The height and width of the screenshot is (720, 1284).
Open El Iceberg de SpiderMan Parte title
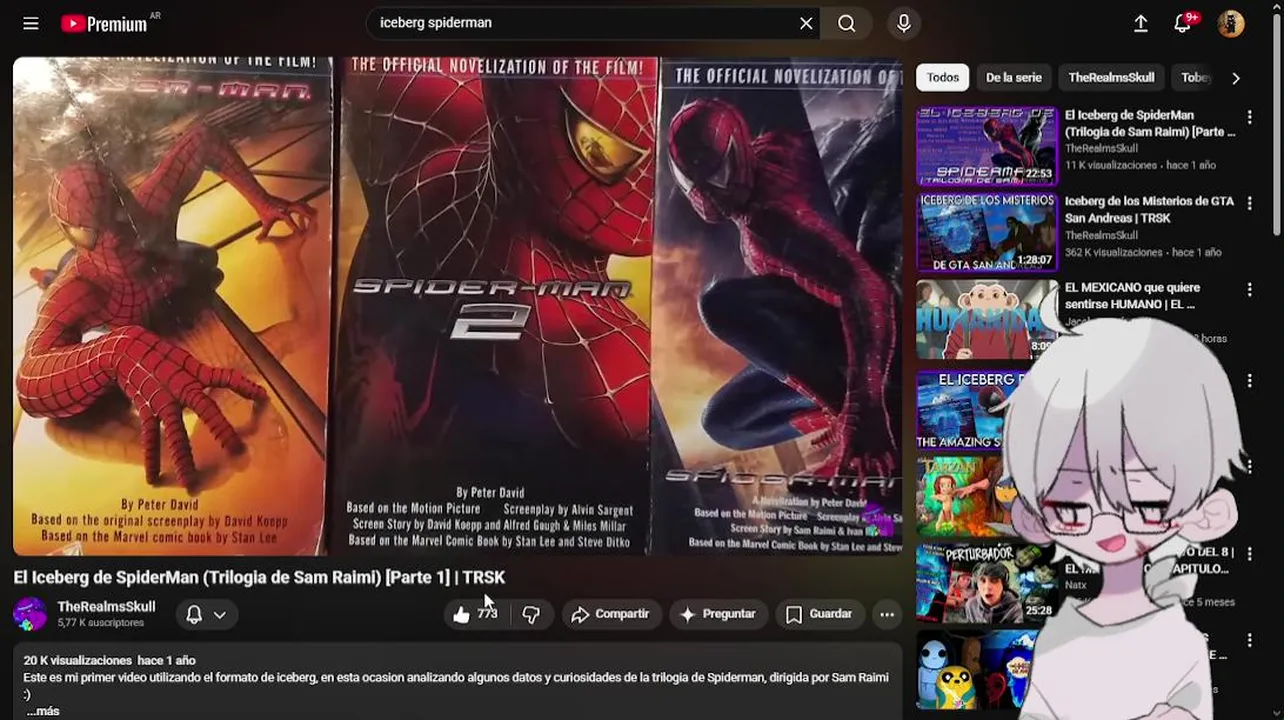[1150, 123]
